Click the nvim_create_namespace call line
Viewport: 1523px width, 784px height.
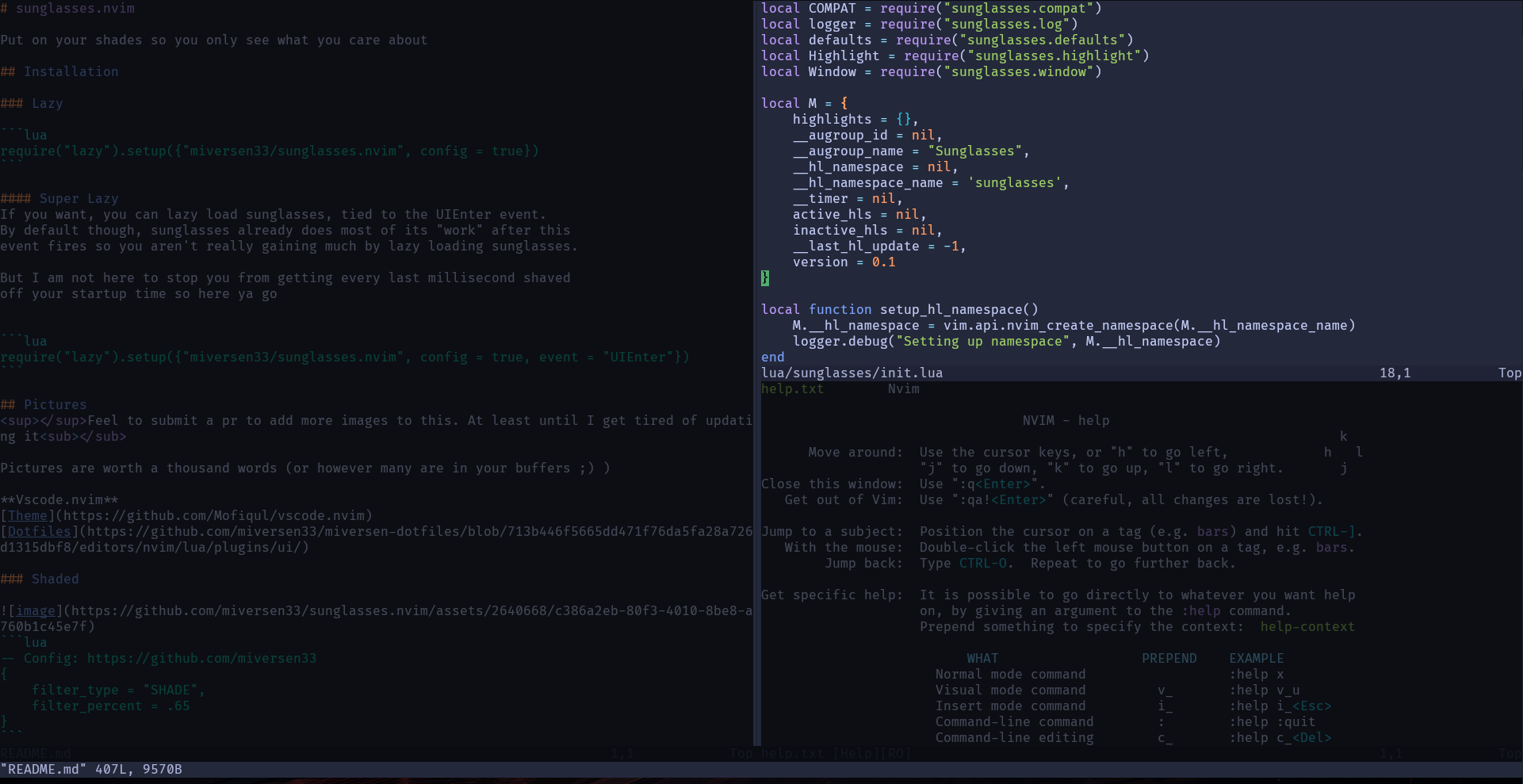(1074, 325)
